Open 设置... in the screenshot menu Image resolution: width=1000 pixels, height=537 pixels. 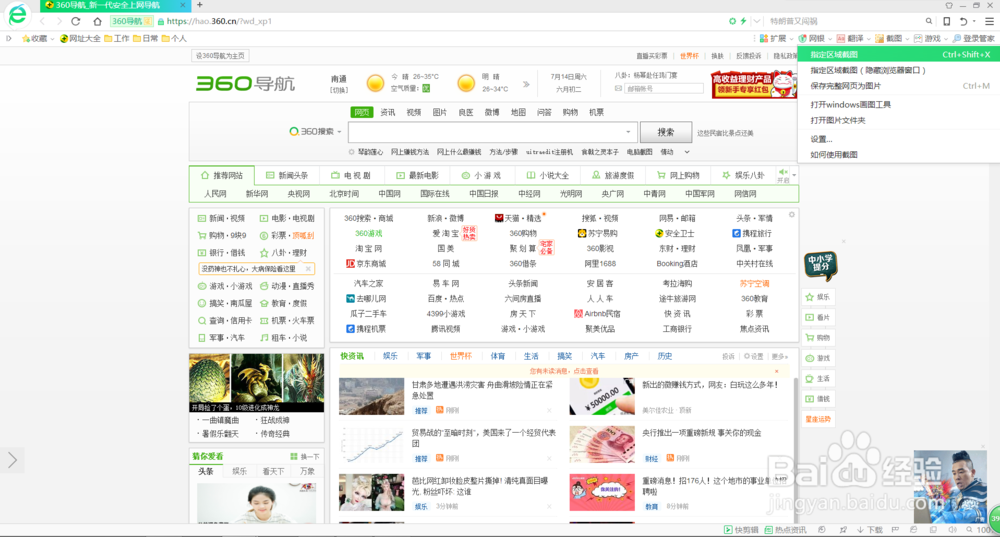click(x=899, y=138)
